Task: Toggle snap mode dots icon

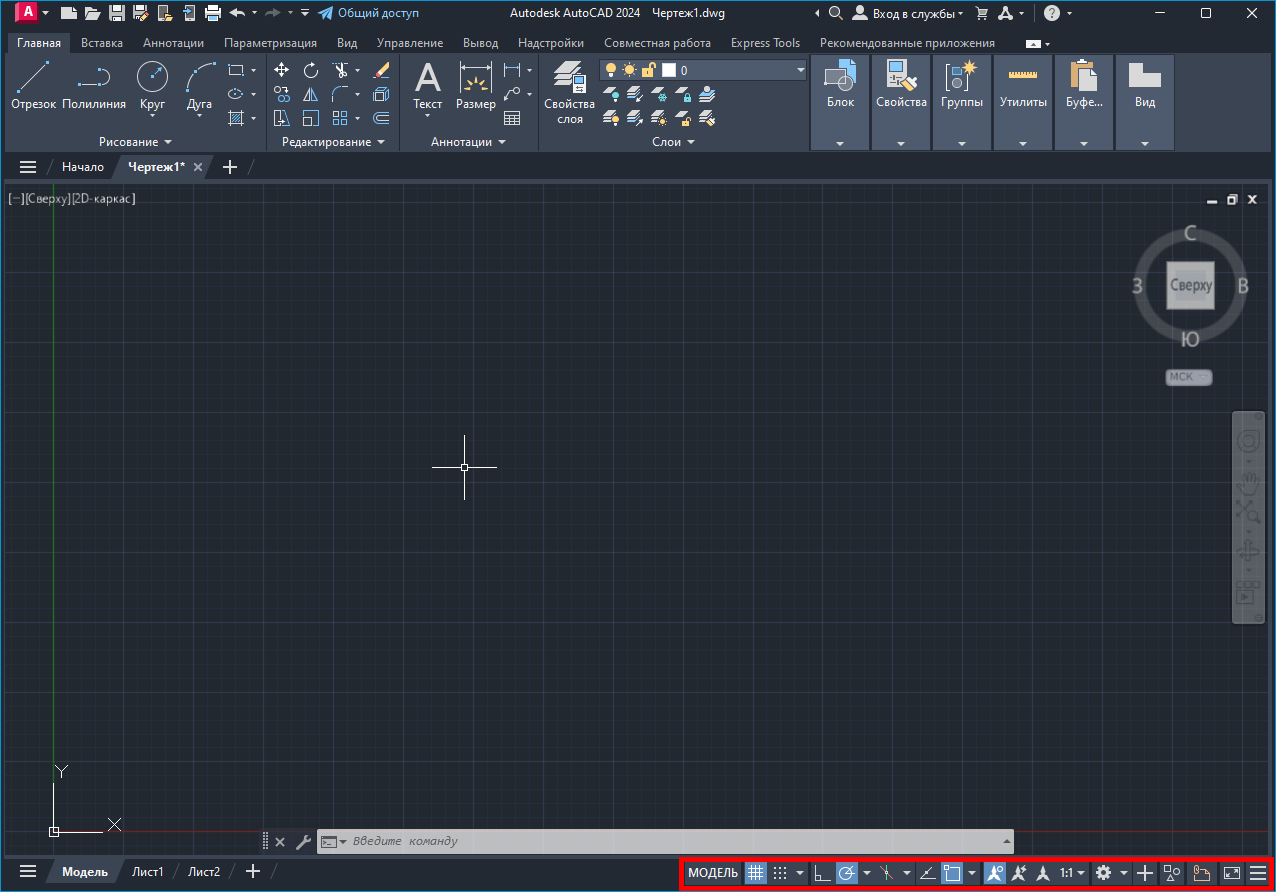Action: [780, 873]
